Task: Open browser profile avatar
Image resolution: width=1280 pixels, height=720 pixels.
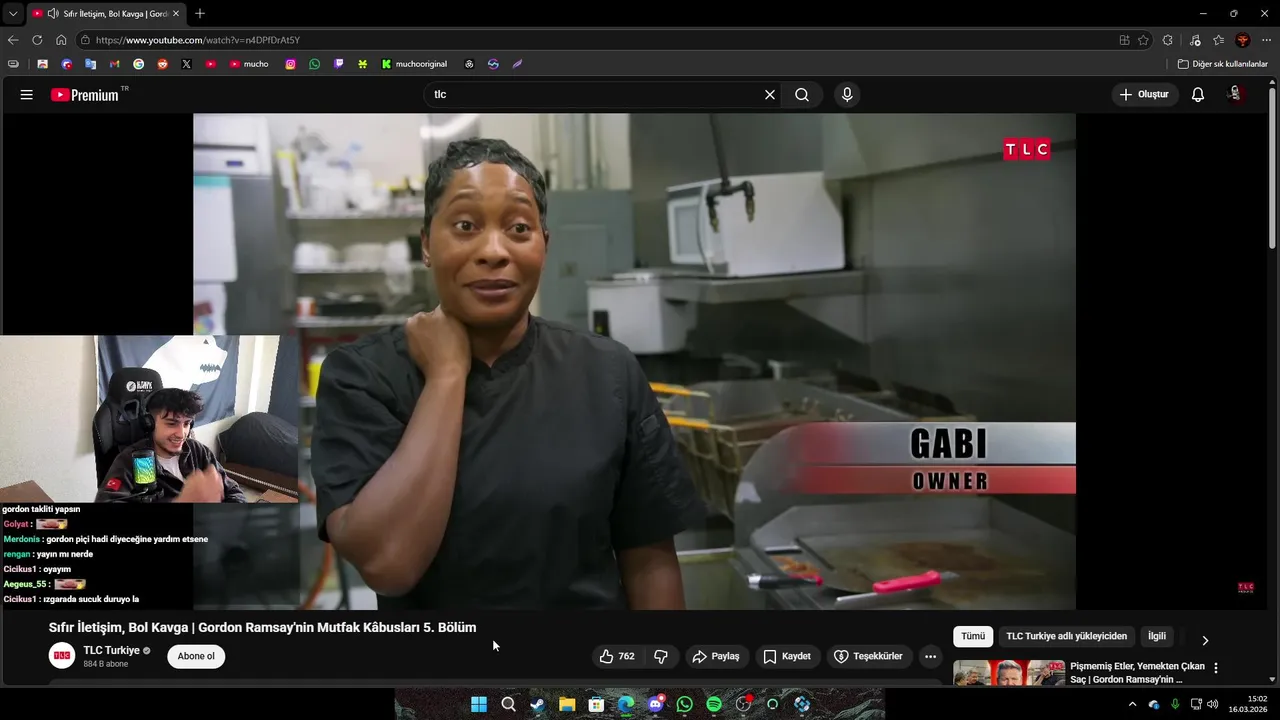Action: click(x=1243, y=40)
